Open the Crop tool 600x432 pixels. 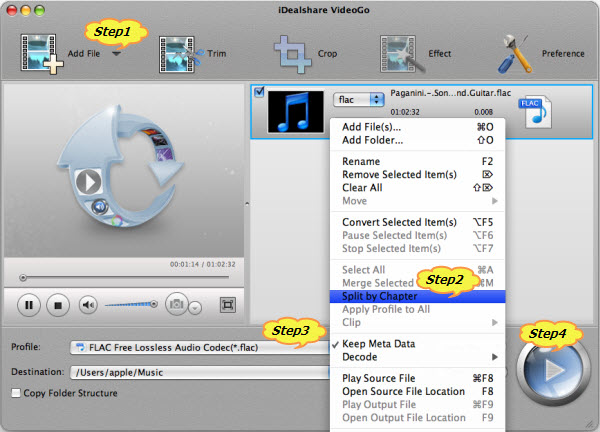pyautogui.click(x=305, y=54)
